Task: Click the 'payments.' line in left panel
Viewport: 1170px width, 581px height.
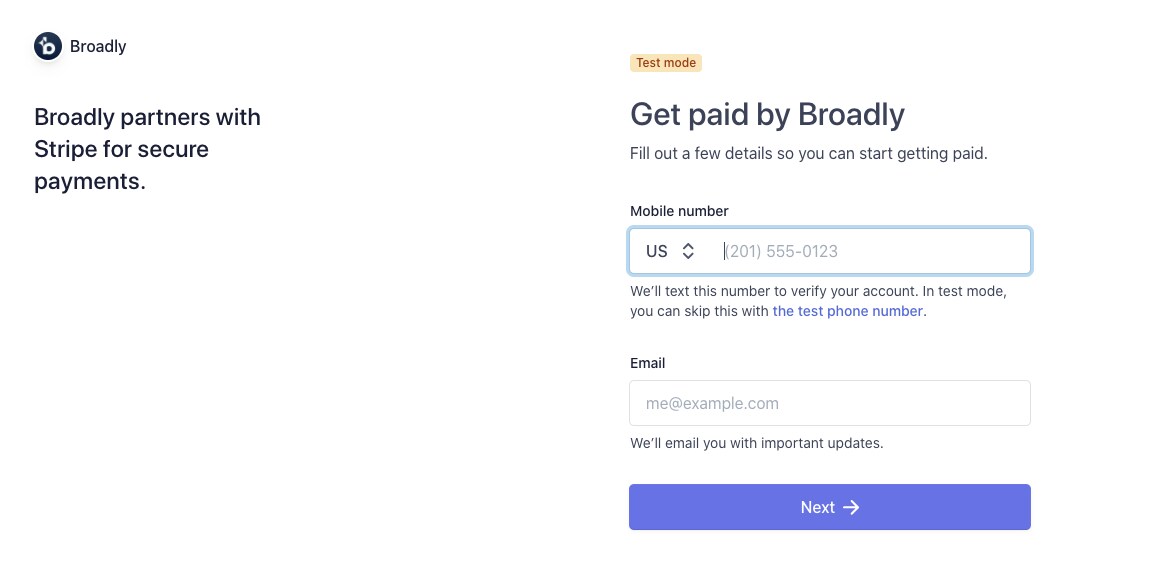Action: (x=90, y=181)
